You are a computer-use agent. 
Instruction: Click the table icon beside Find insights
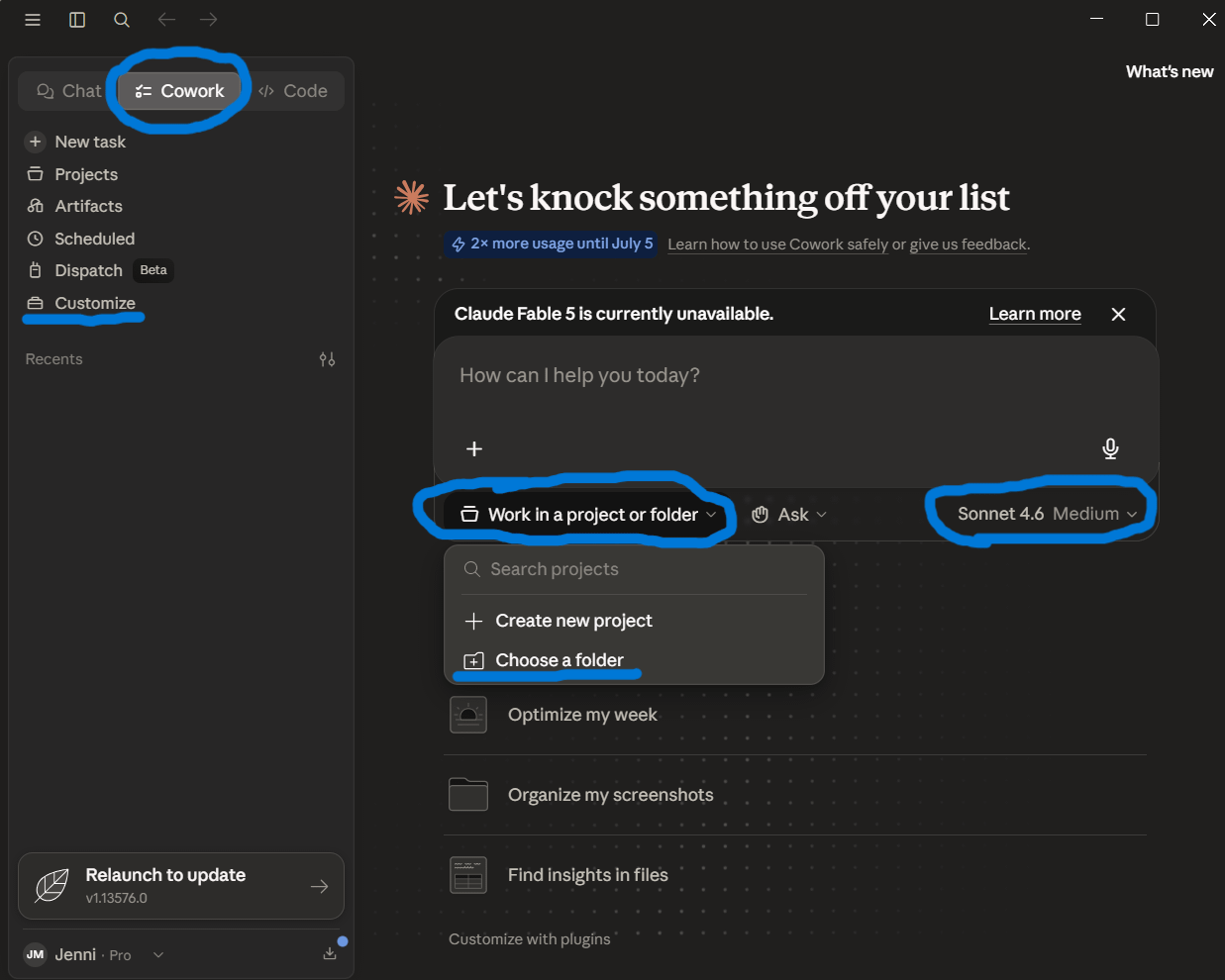click(x=468, y=875)
